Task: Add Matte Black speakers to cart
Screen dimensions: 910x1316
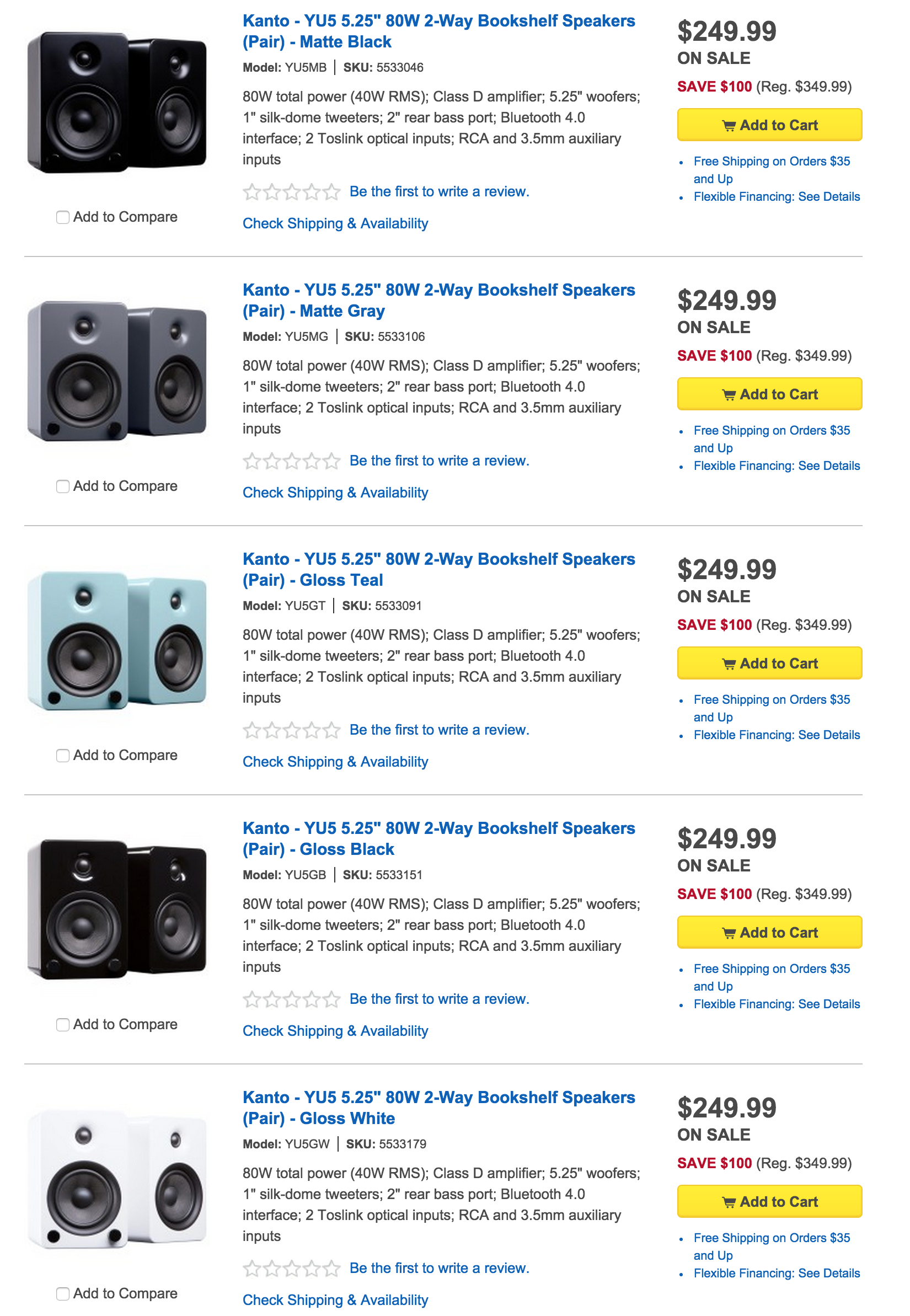Action: tap(769, 125)
